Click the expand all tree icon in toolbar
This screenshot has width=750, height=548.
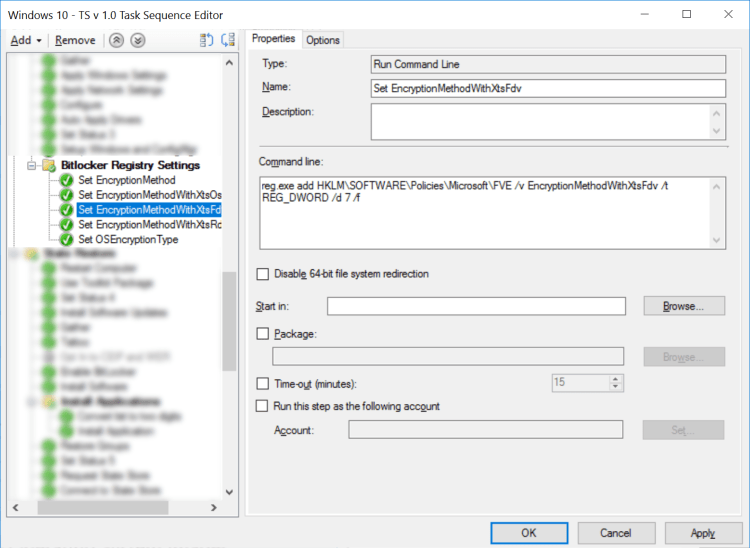pyautogui.click(x=207, y=40)
